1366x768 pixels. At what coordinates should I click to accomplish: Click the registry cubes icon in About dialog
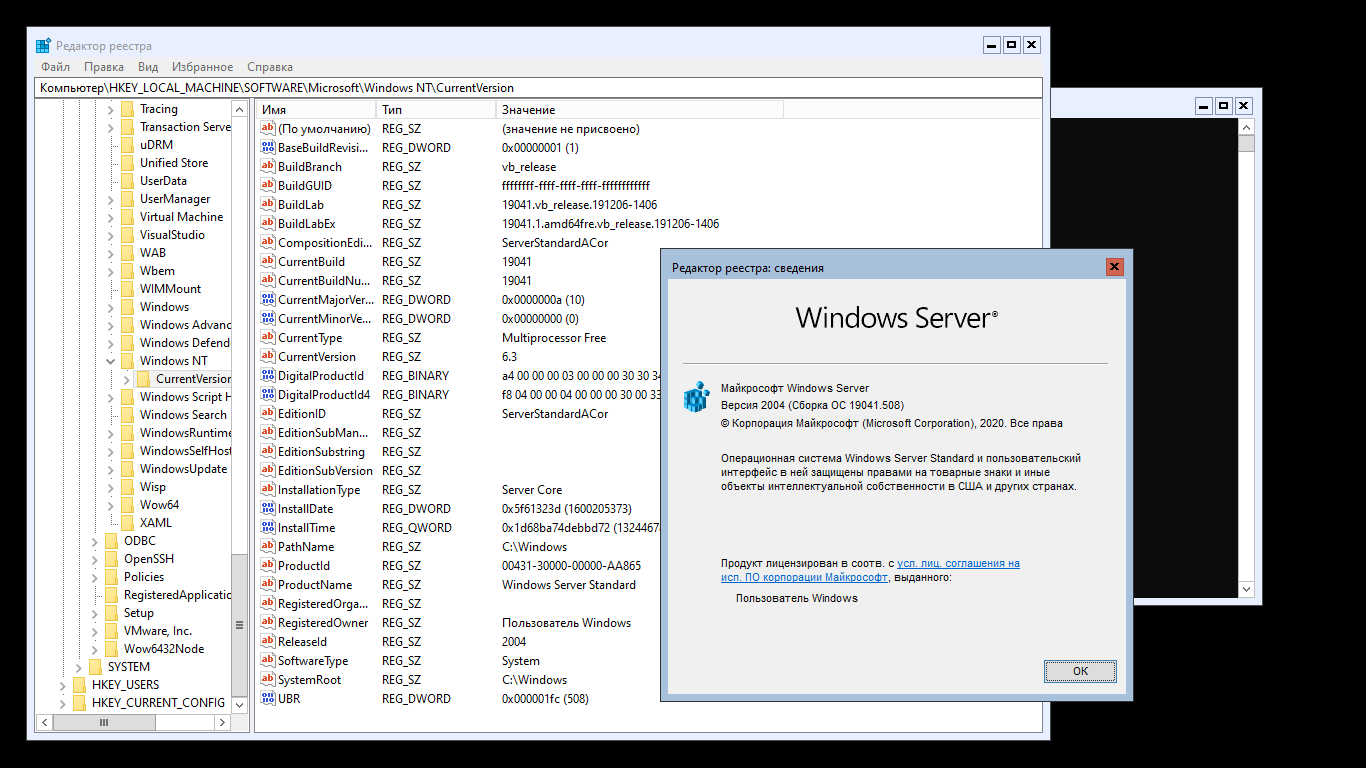(696, 397)
